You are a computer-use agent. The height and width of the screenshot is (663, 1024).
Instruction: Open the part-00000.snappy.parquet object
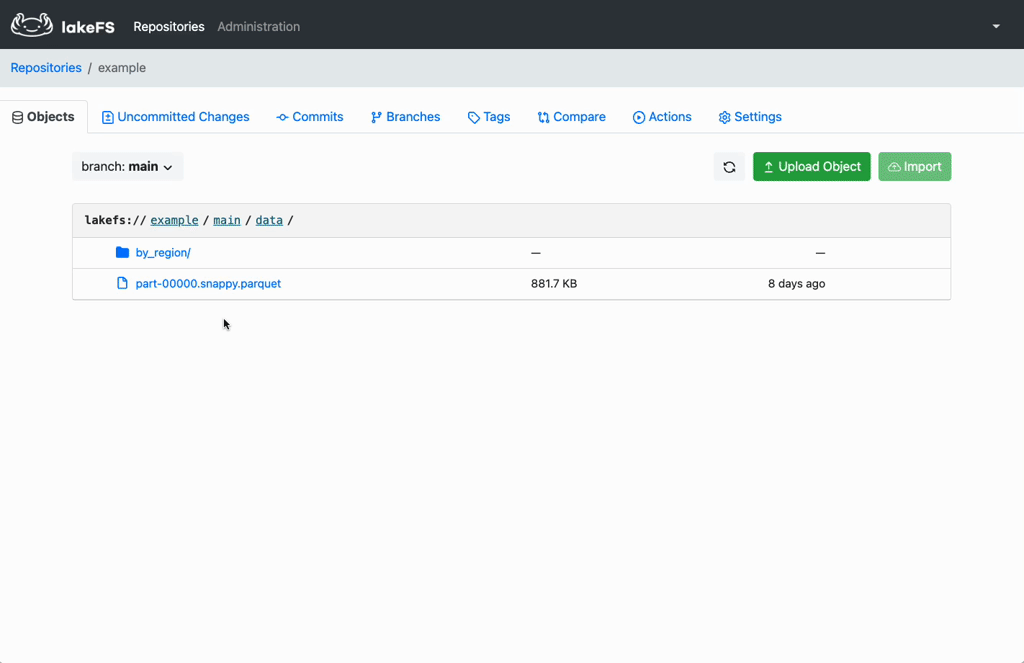point(208,283)
